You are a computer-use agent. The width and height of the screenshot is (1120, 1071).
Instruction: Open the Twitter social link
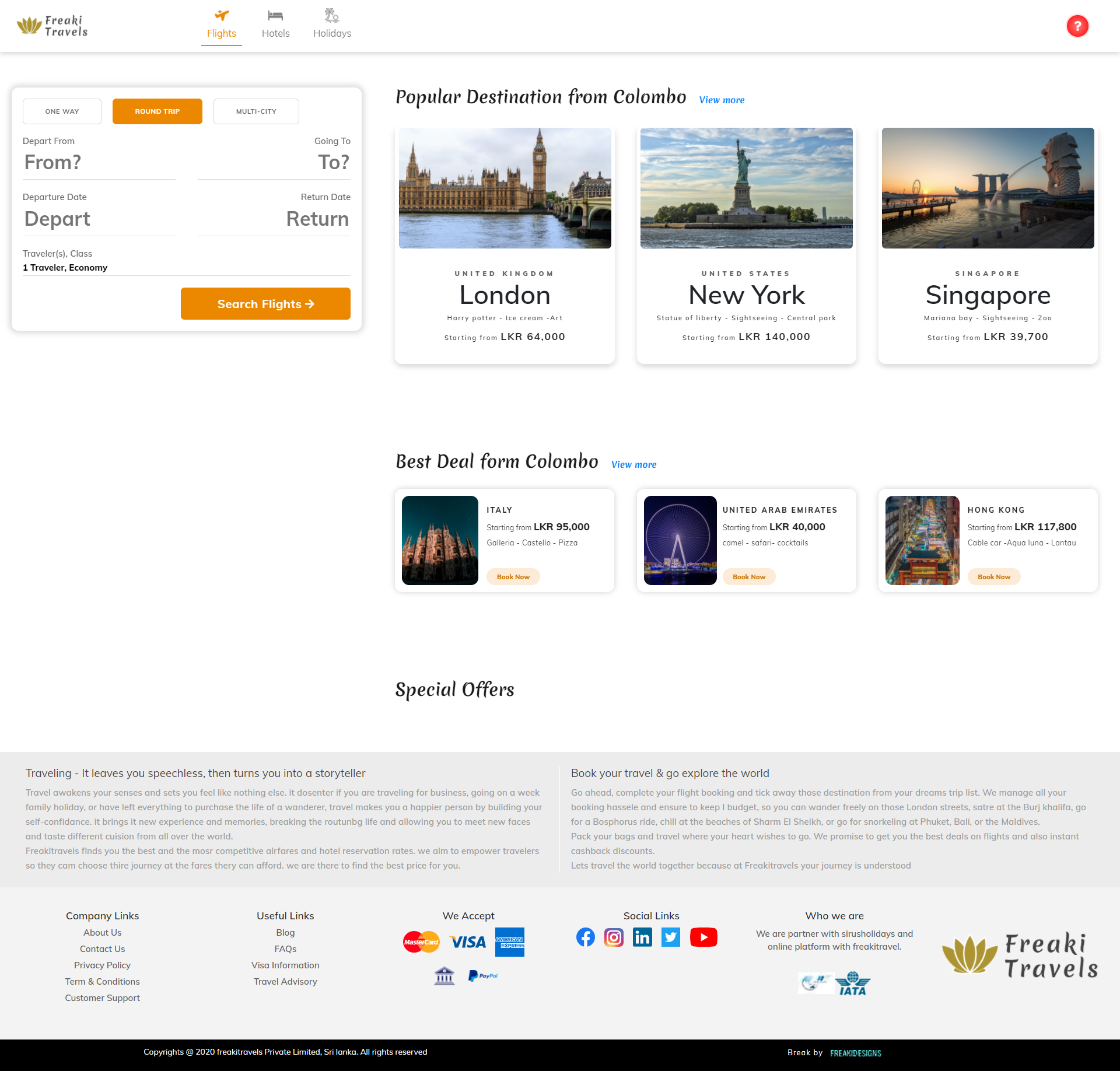[x=671, y=937]
